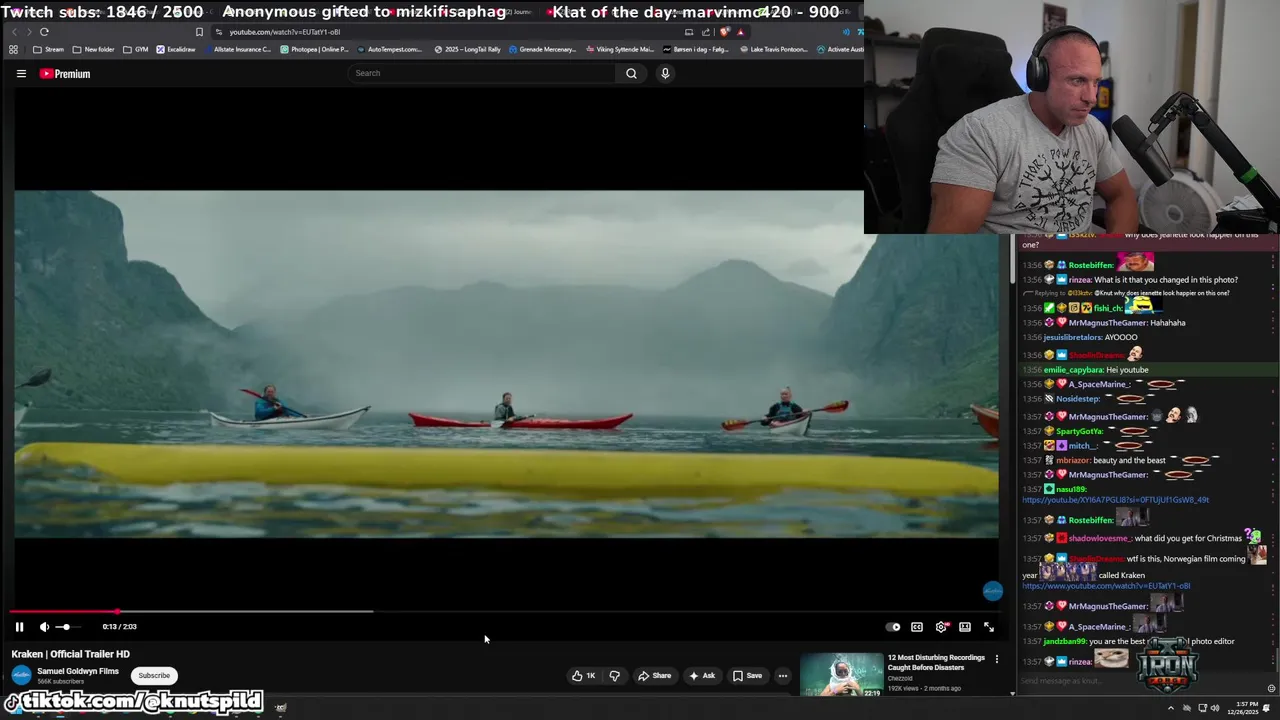Image resolution: width=1280 pixels, height=720 pixels.
Task: Show hidden icons taskbar chevron
Action: tap(1171, 708)
